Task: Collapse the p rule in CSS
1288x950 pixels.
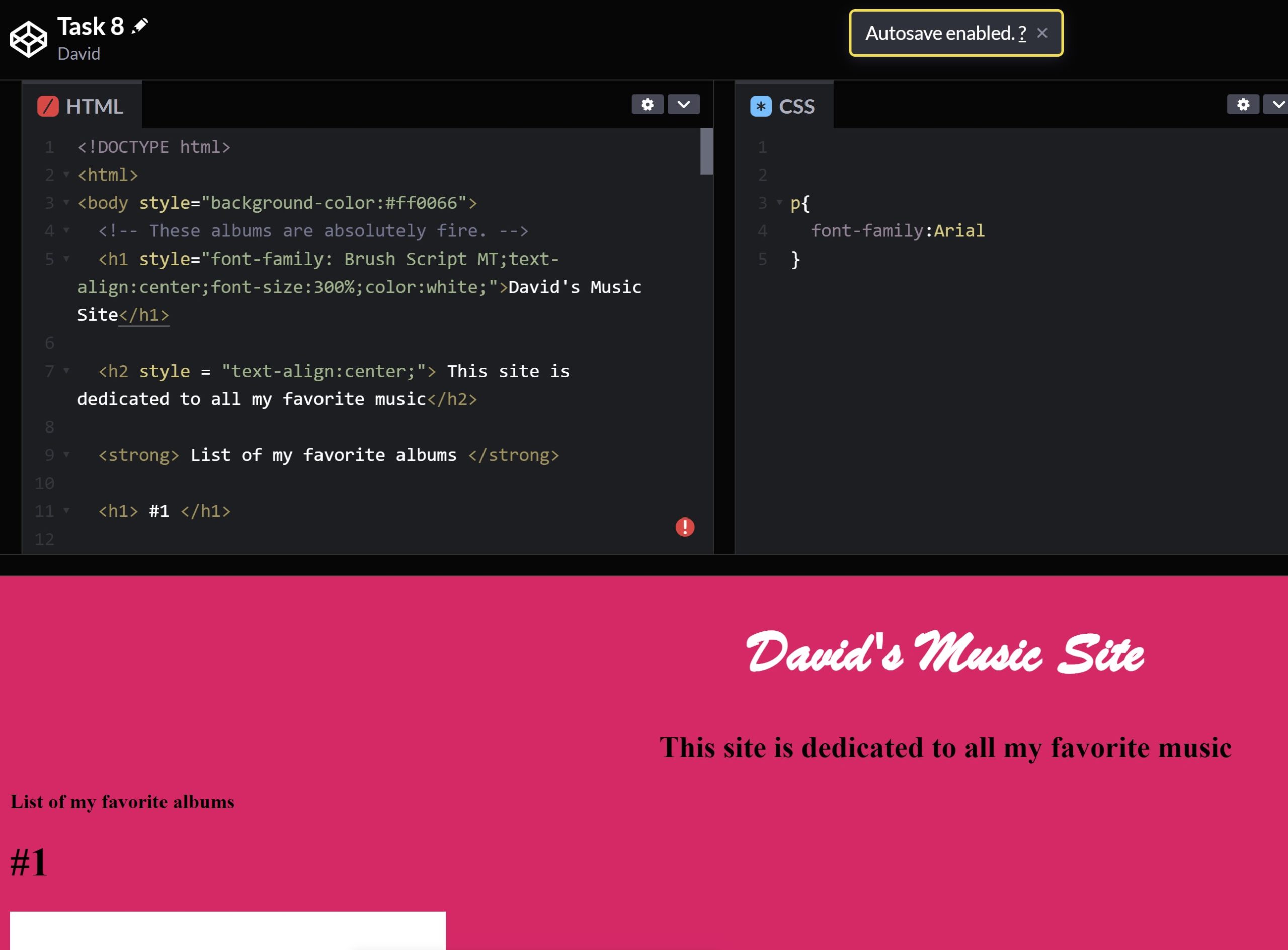Action: coord(779,202)
